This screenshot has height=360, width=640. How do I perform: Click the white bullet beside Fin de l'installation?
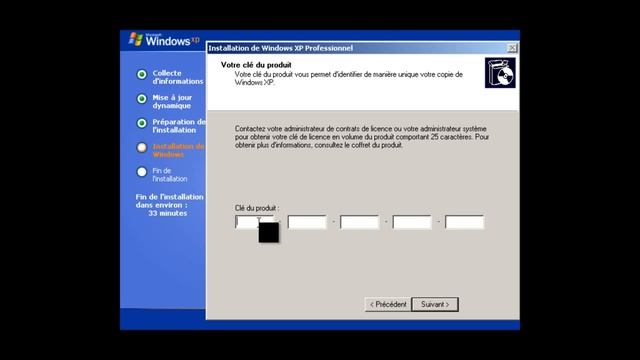142,172
